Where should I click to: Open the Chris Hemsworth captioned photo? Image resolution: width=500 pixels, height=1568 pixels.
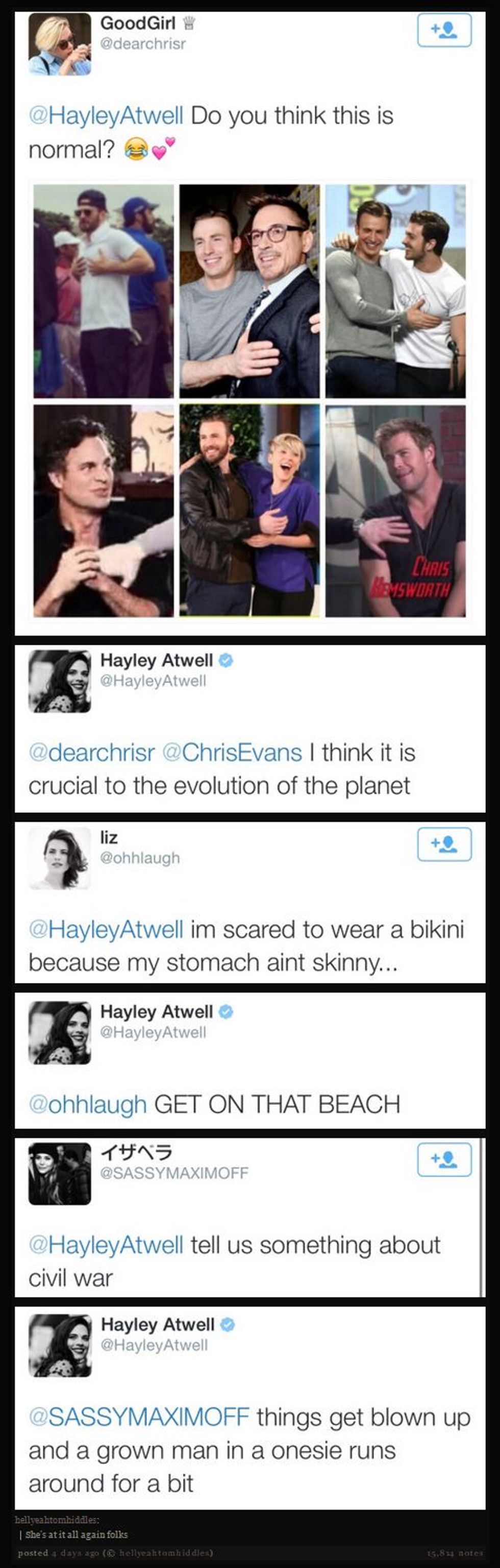click(395, 511)
